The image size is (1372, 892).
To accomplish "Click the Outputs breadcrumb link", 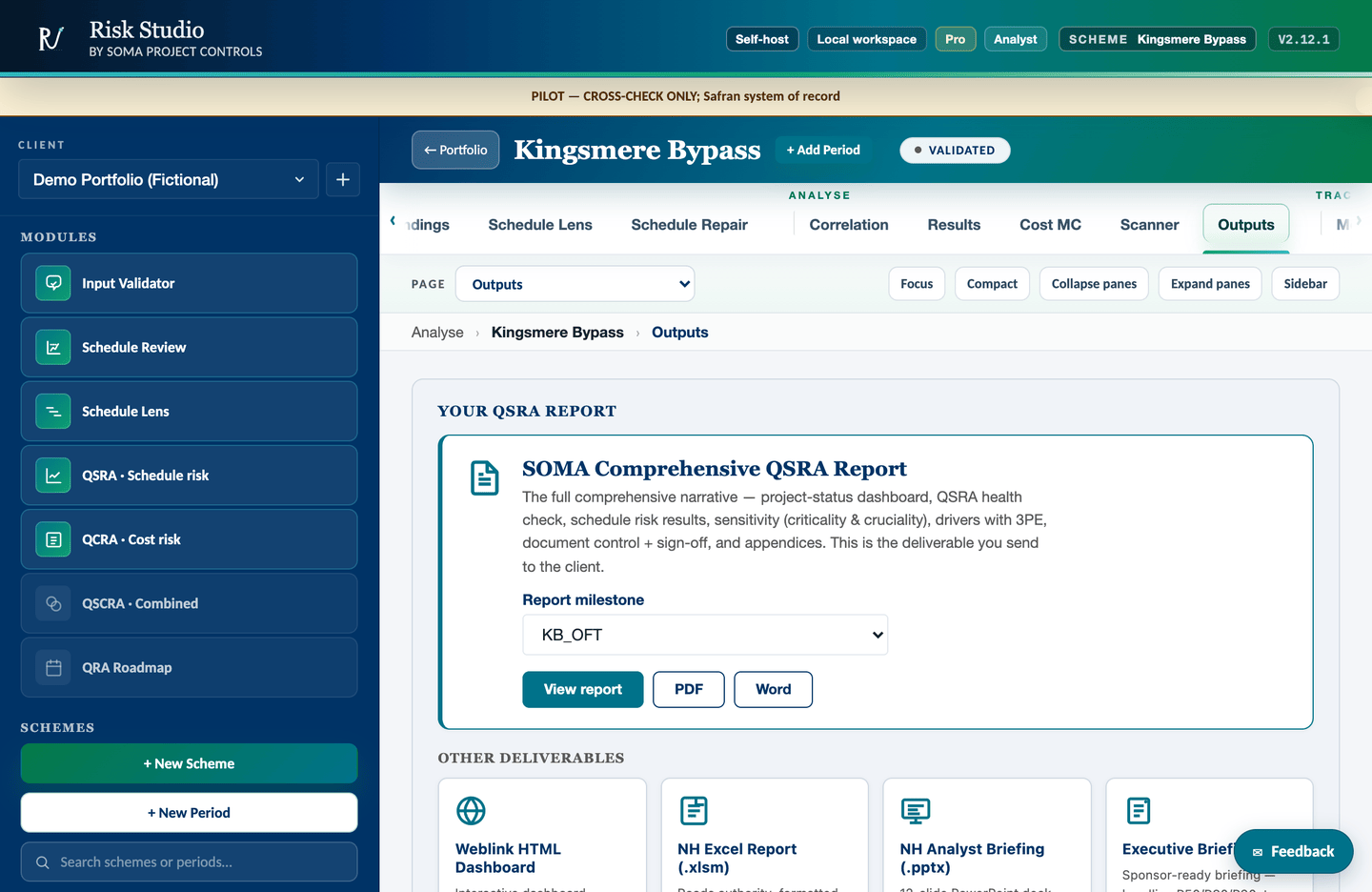I will pyautogui.click(x=680, y=333).
